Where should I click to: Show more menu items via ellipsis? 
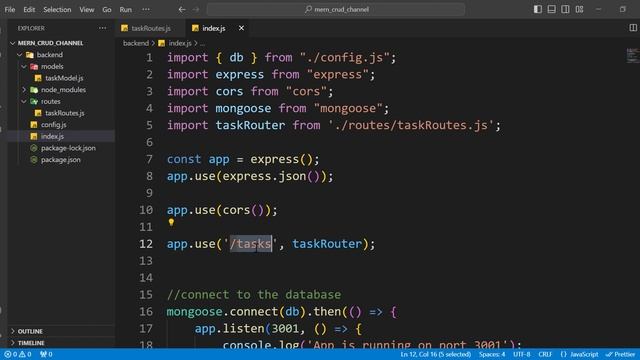coord(146,9)
